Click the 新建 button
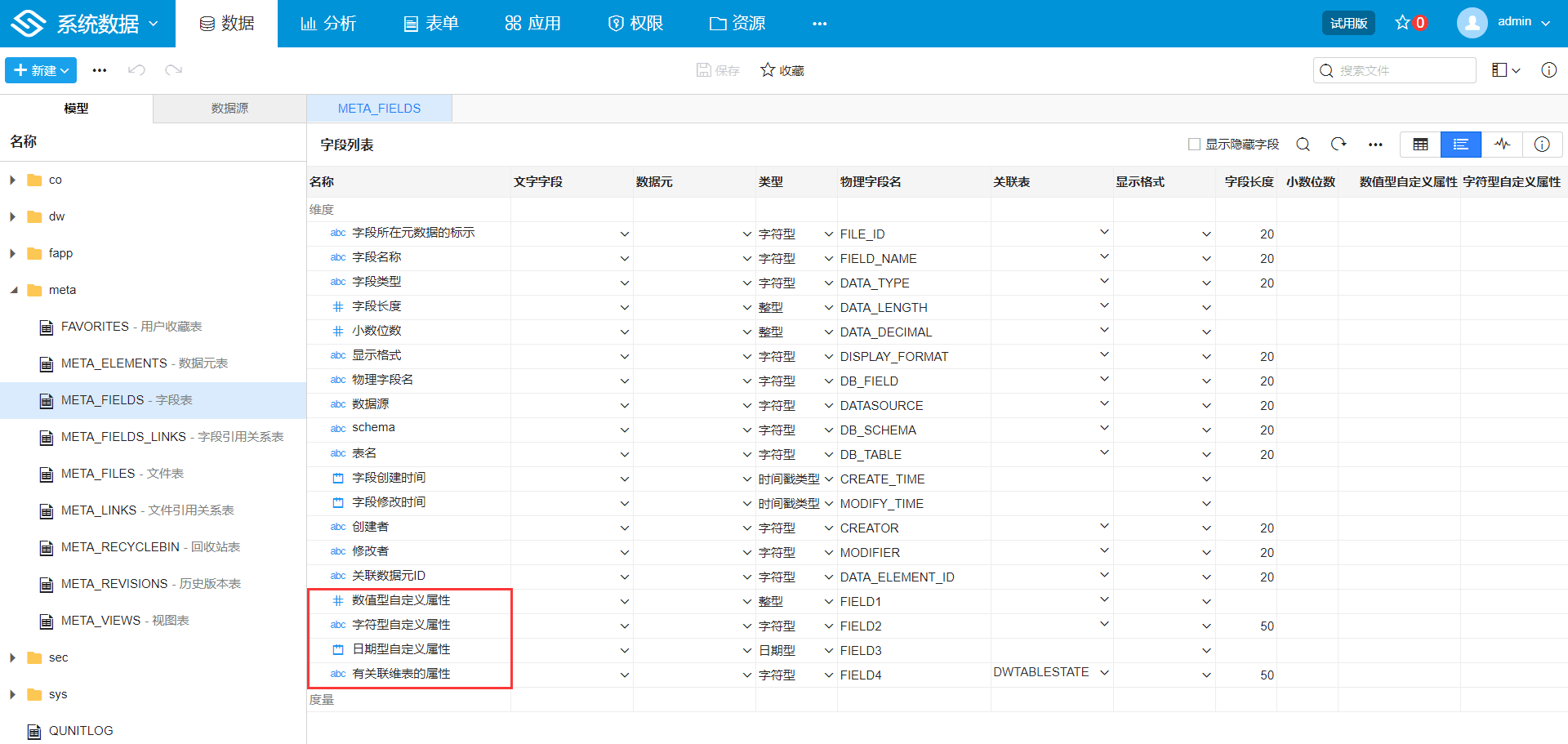This screenshot has height=744, width=1568. 41,70
